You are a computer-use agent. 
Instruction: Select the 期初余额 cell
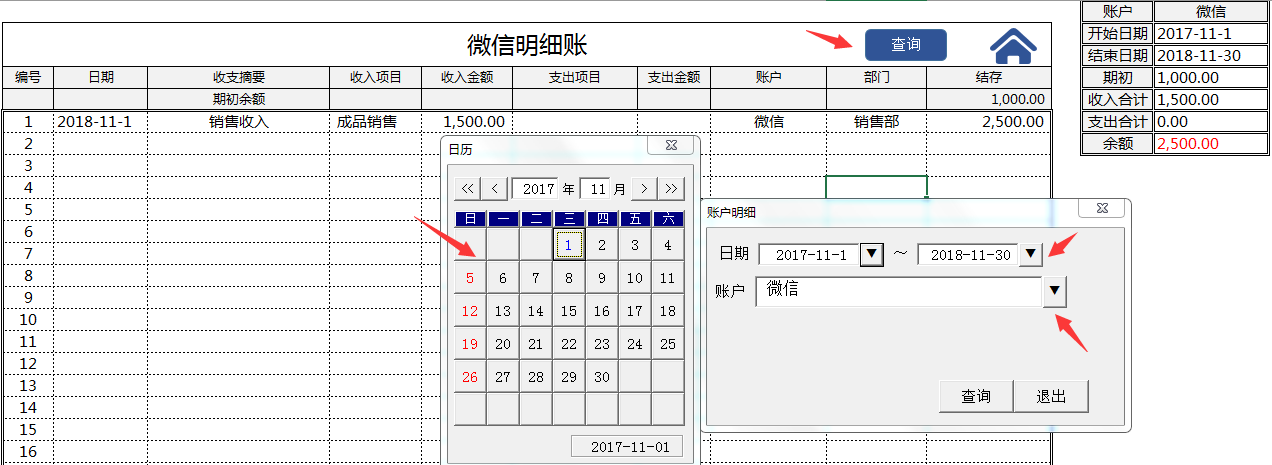[x=238, y=99]
